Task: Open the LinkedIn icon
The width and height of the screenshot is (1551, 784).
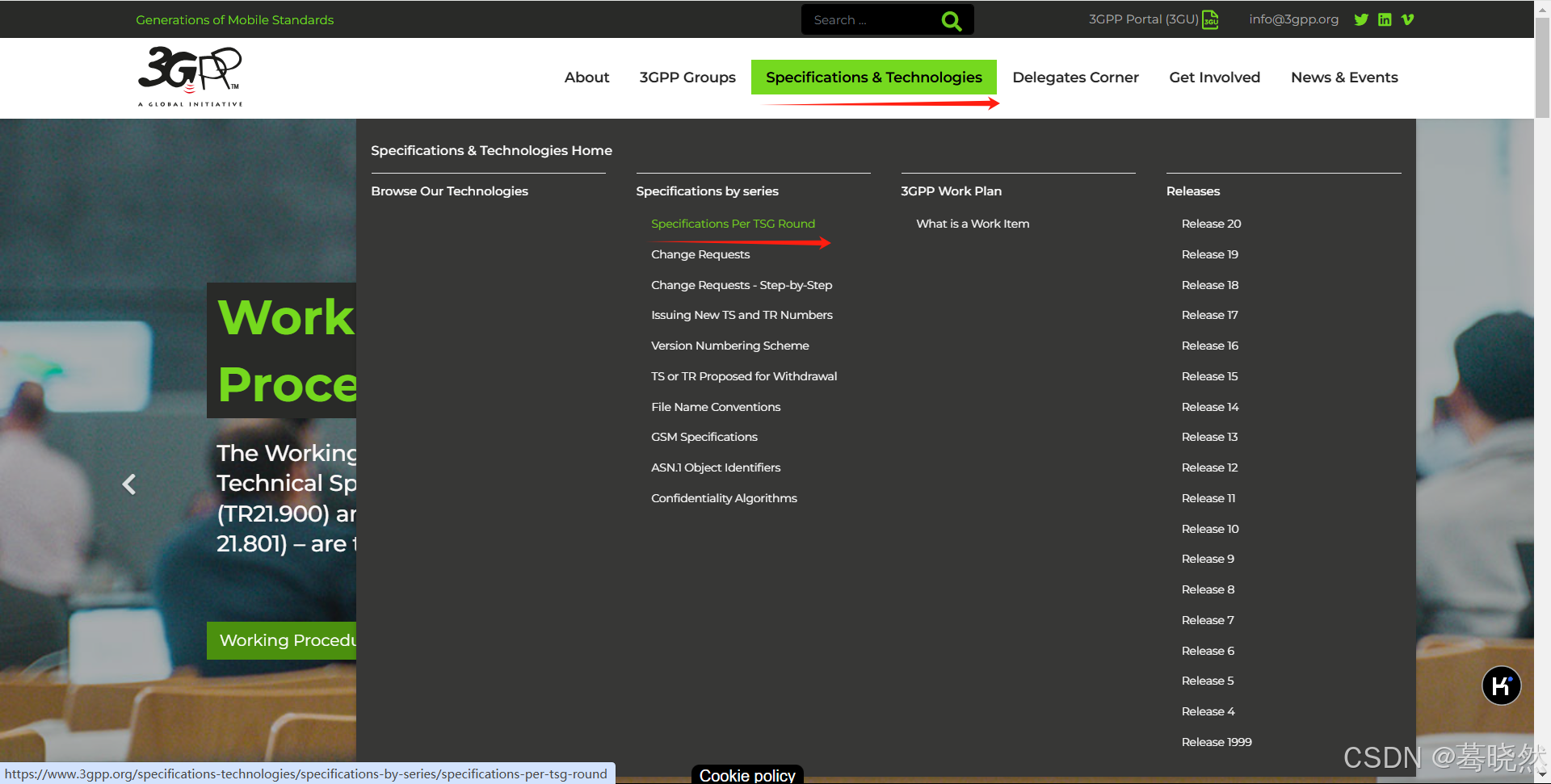Action: [x=1385, y=19]
